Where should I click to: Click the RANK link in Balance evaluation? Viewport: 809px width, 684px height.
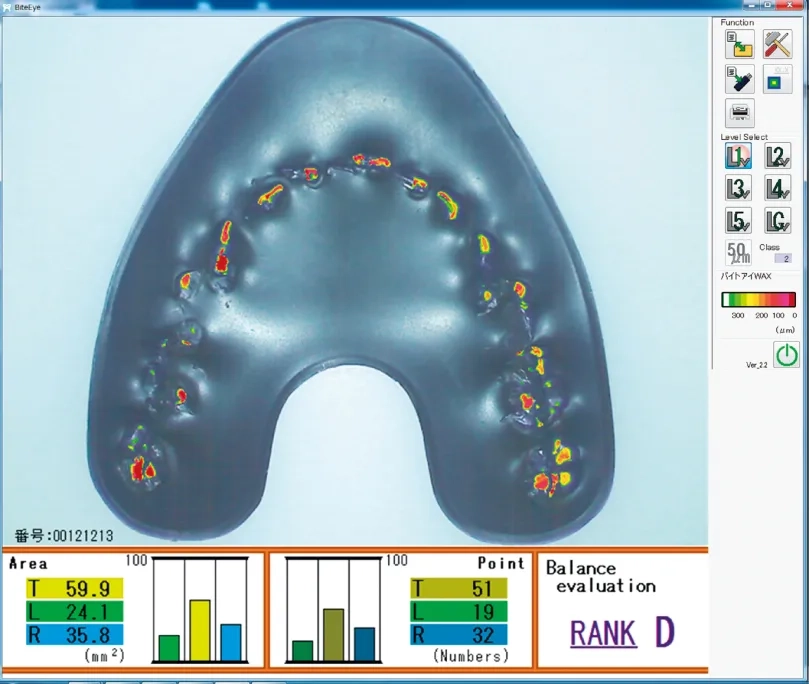(602, 632)
